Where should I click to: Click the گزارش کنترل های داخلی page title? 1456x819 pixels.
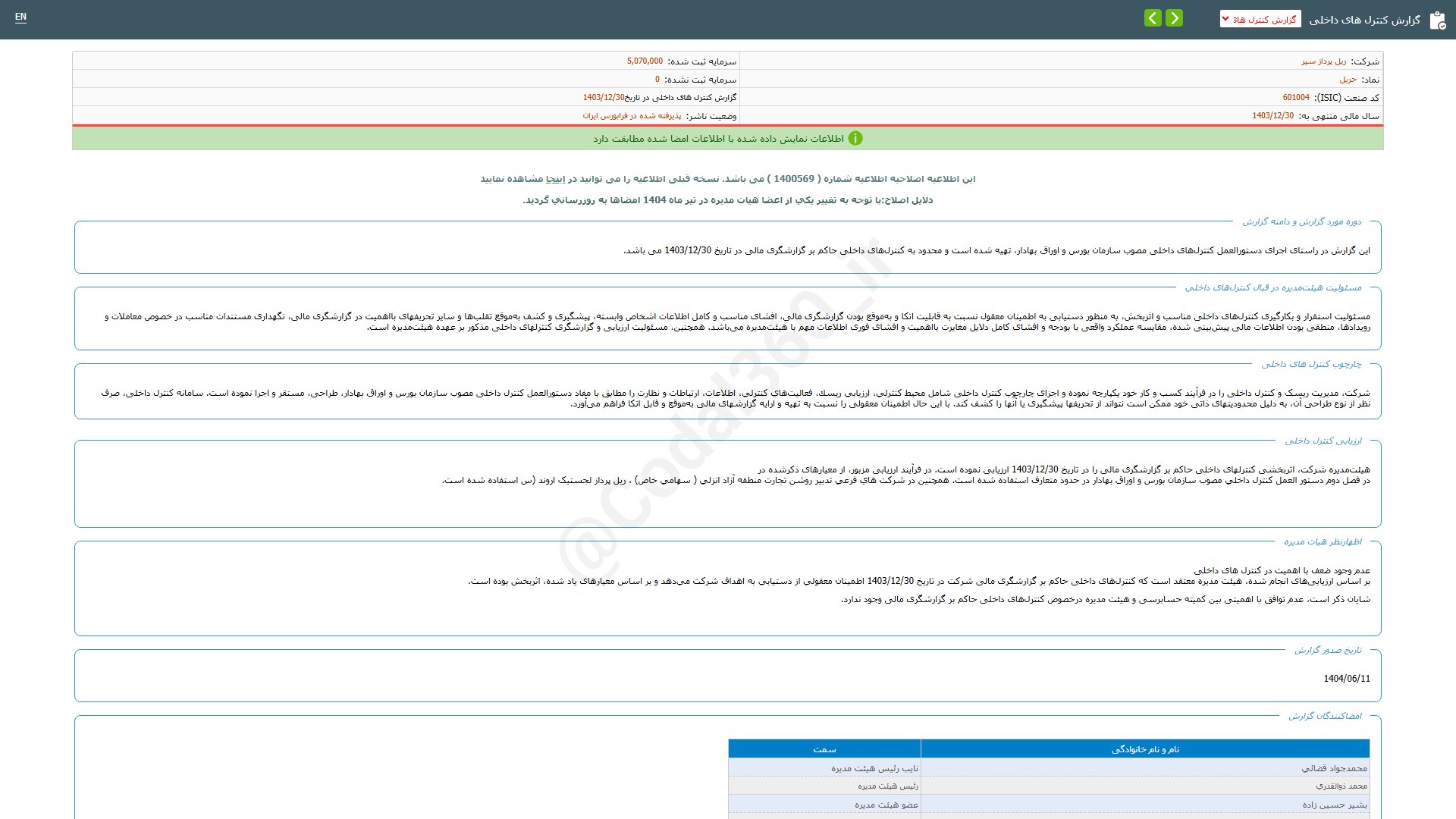(x=1364, y=20)
